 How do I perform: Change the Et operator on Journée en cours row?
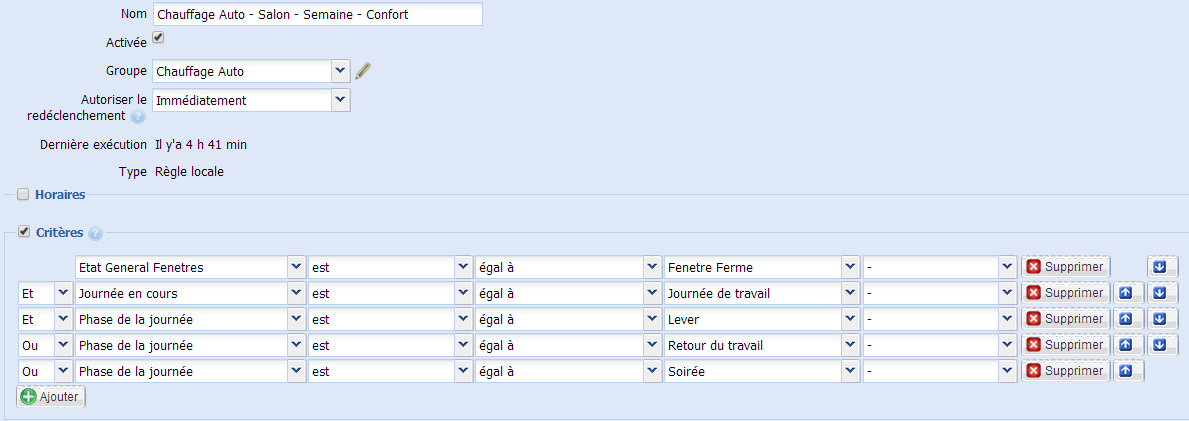45,293
